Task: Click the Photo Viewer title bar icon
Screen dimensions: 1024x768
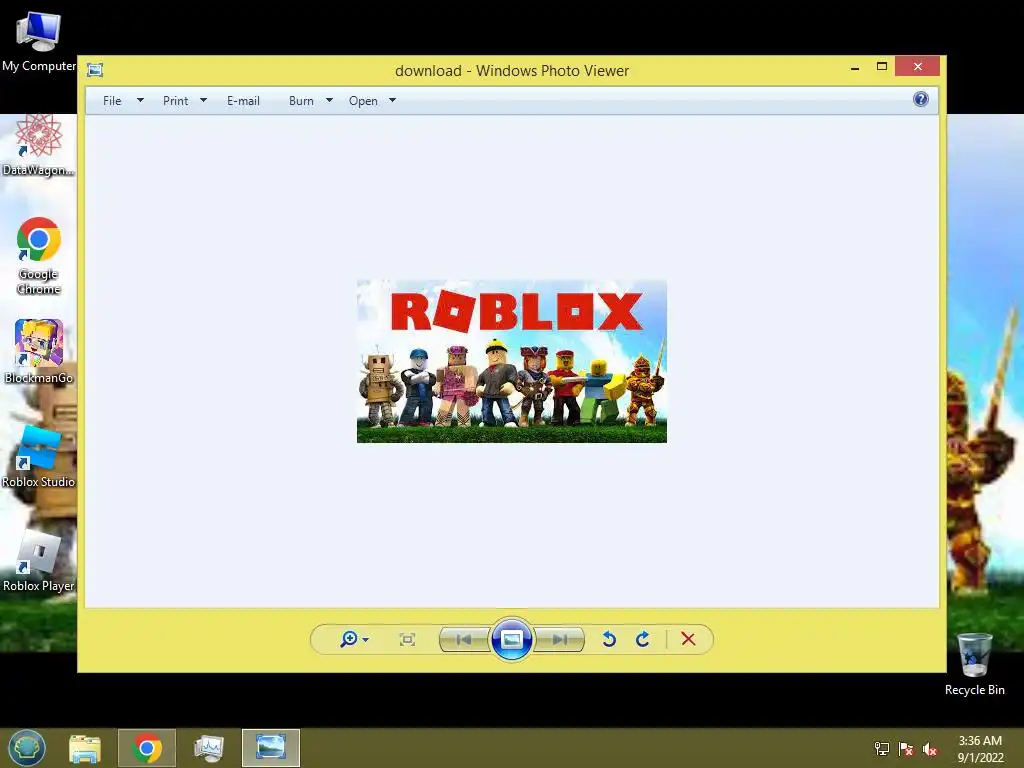Action: (95, 70)
